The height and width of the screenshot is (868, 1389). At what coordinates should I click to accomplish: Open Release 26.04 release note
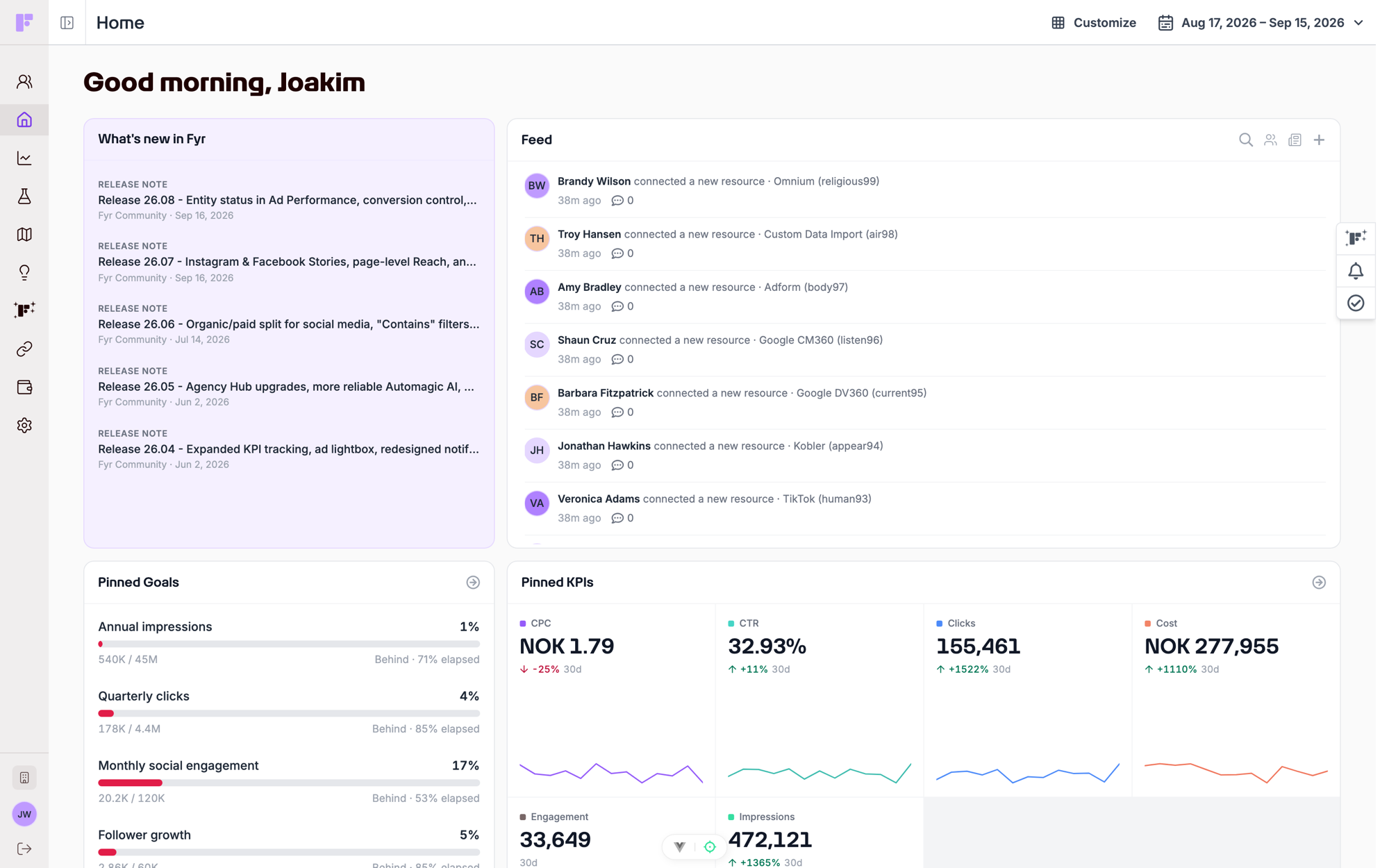click(x=288, y=449)
